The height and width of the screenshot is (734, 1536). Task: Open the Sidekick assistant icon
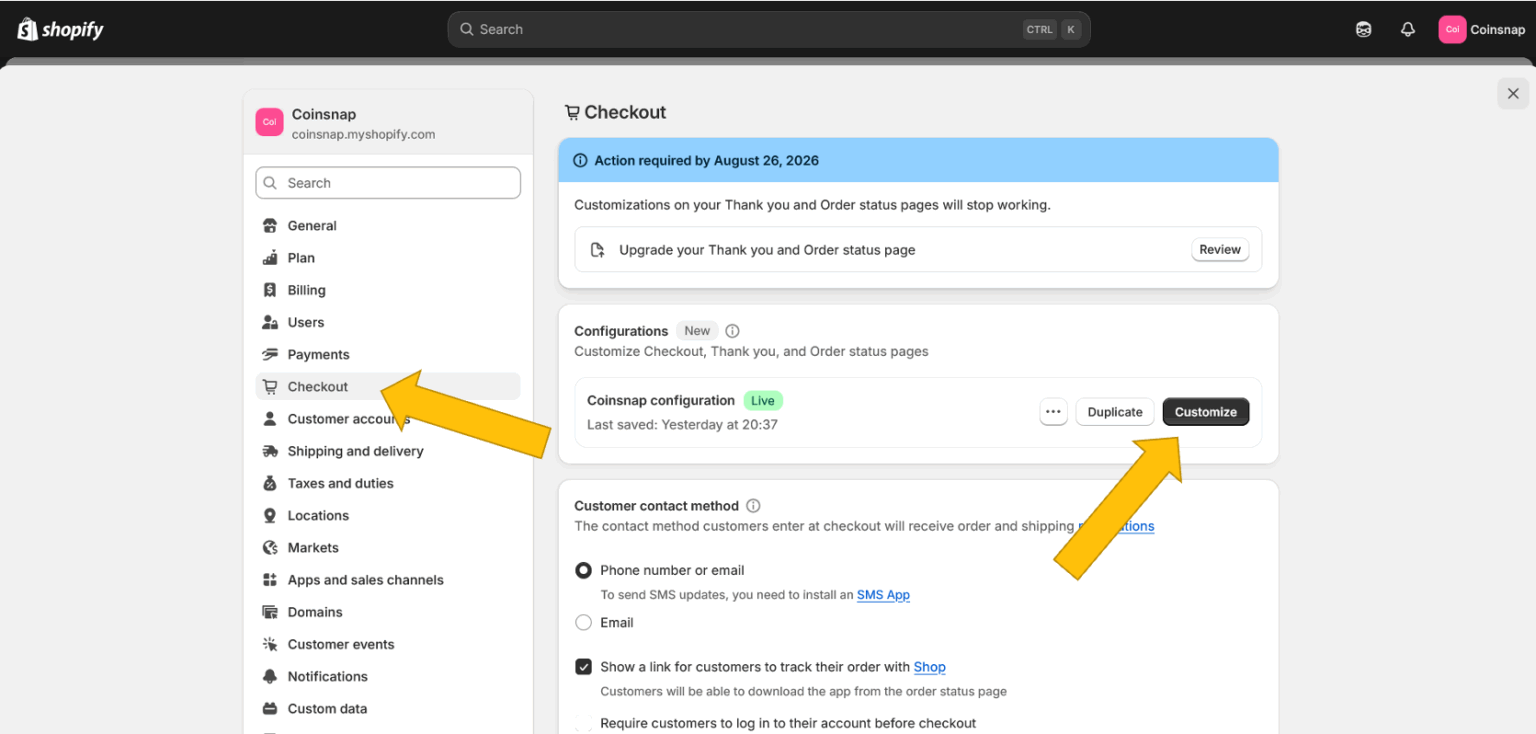tap(1363, 29)
